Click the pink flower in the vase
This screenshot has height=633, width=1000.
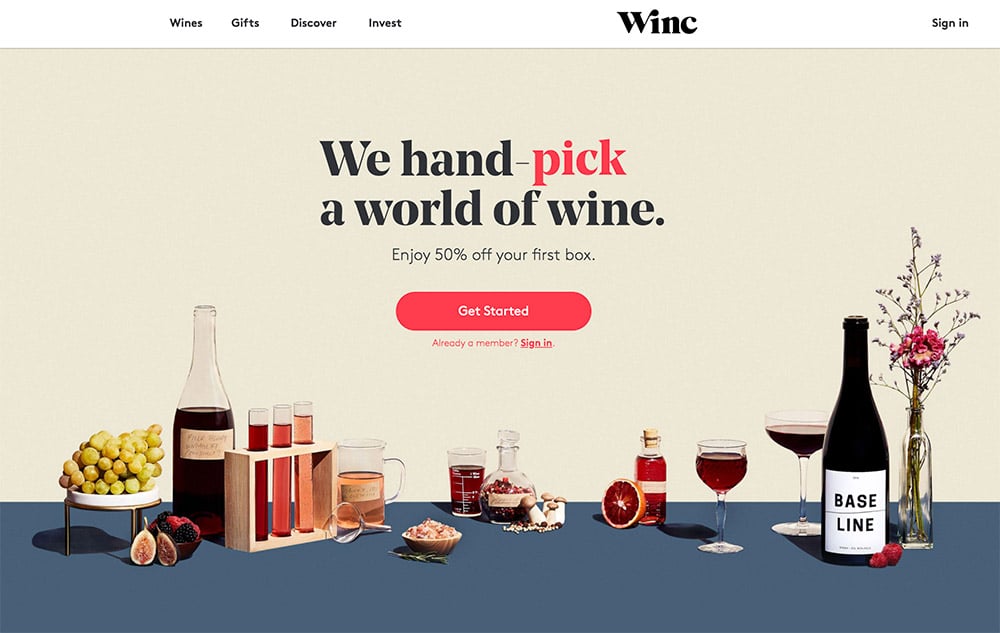click(x=920, y=348)
